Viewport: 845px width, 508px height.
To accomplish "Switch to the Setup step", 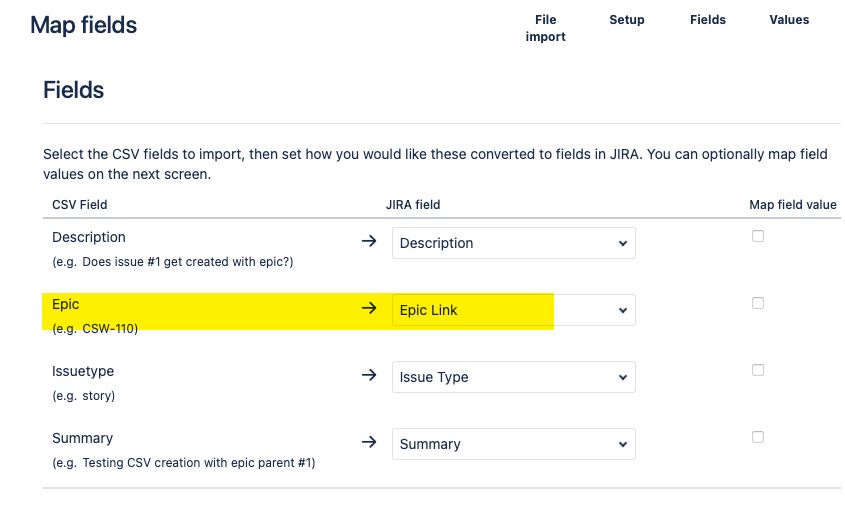I will coord(627,20).
